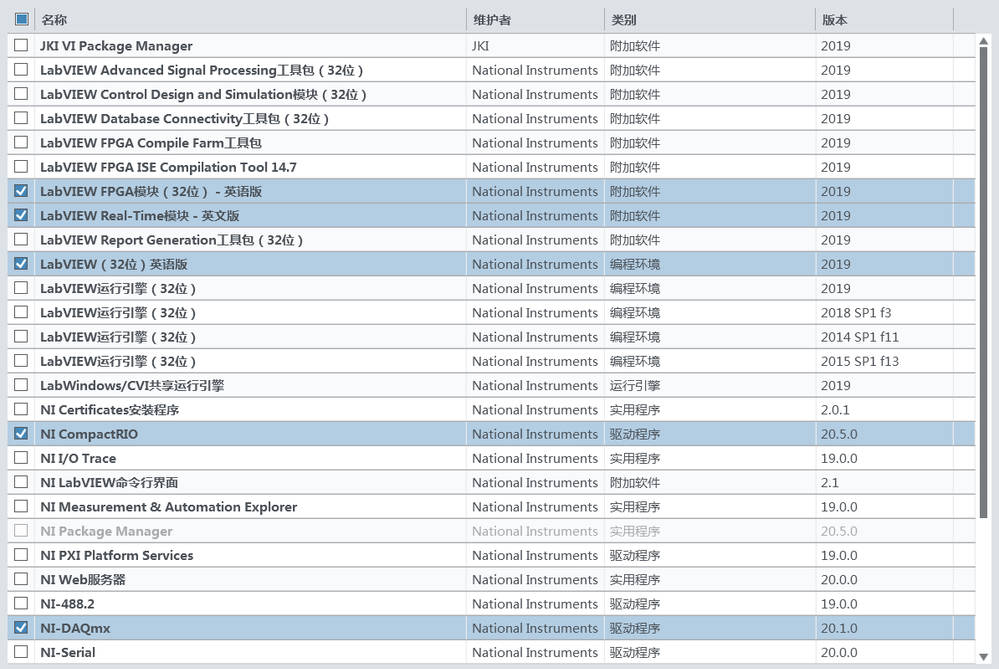999x669 pixels.
Task: Click the 2014 SP1 f11 version cell
Action: tap(859, 337)
